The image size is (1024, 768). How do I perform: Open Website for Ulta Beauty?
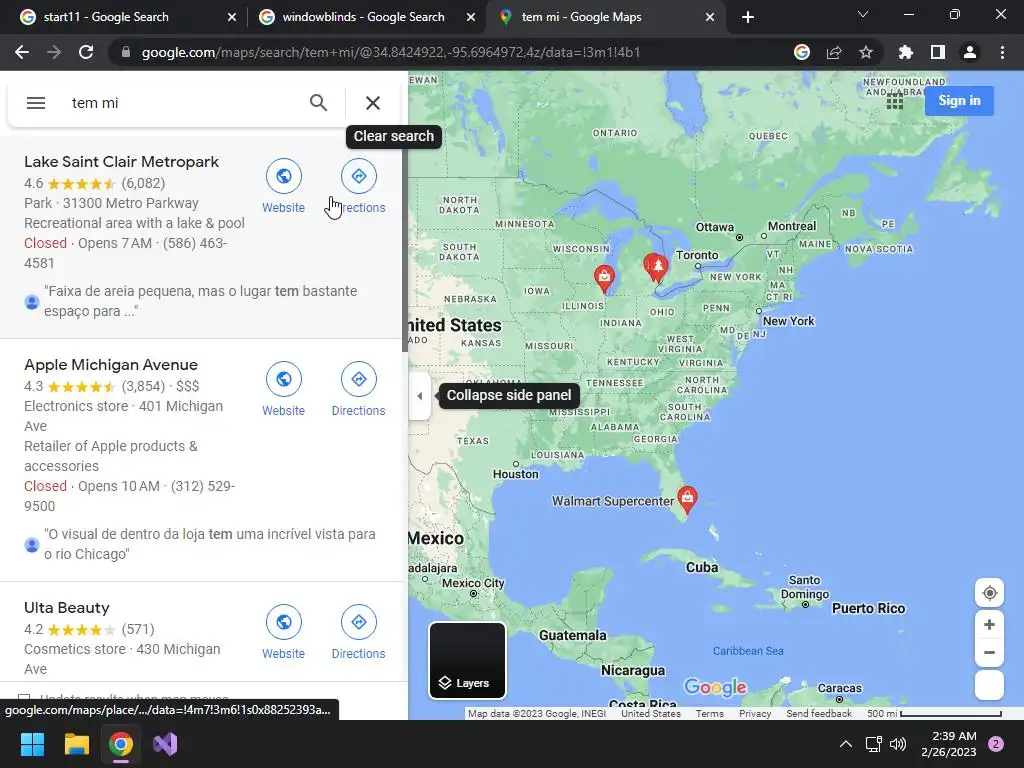pyautogui.click(x=283, y=632)
